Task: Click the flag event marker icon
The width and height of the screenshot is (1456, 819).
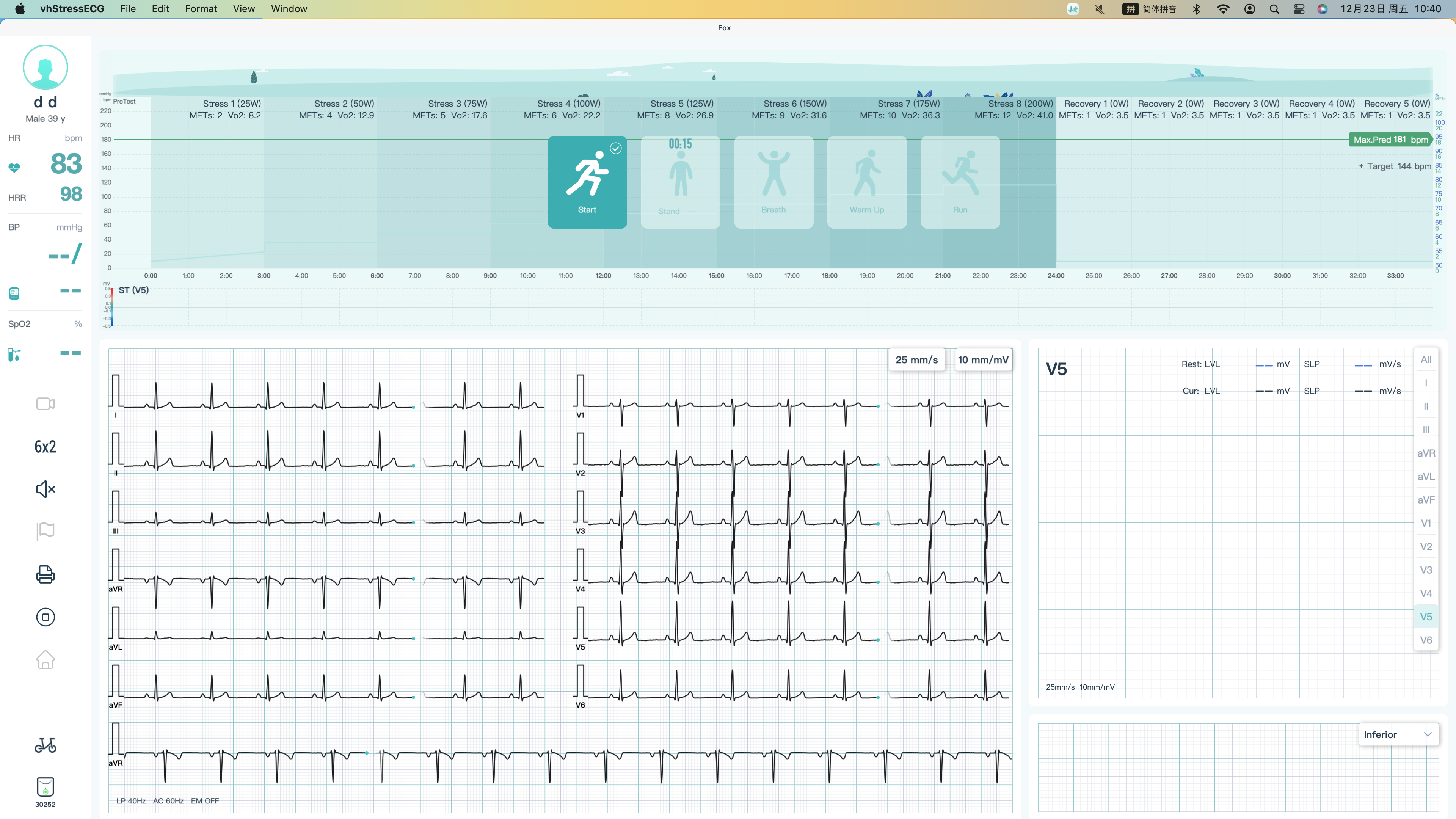Action: click(x=45, y=531)
